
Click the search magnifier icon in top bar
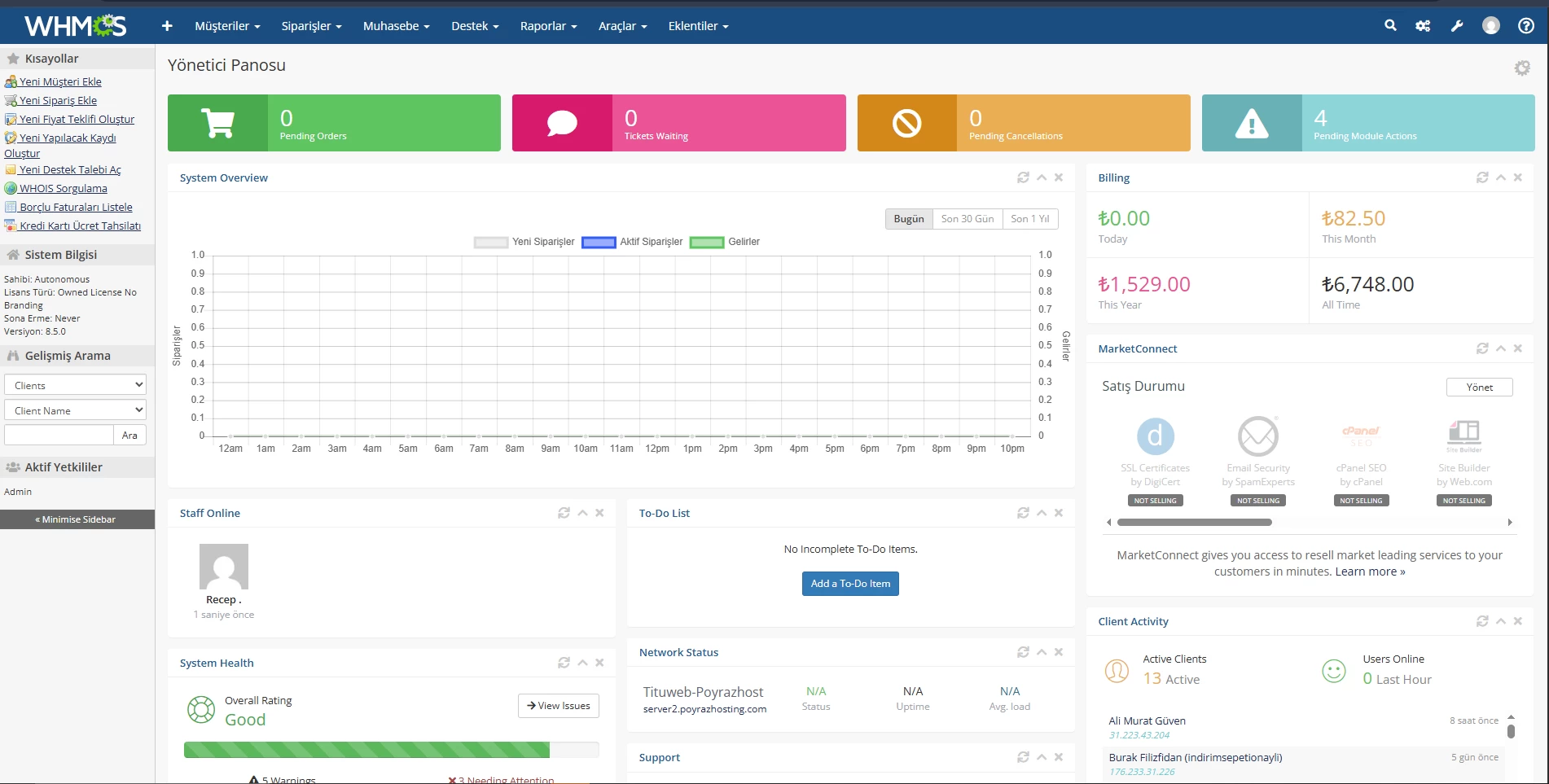coord(1390,25)
